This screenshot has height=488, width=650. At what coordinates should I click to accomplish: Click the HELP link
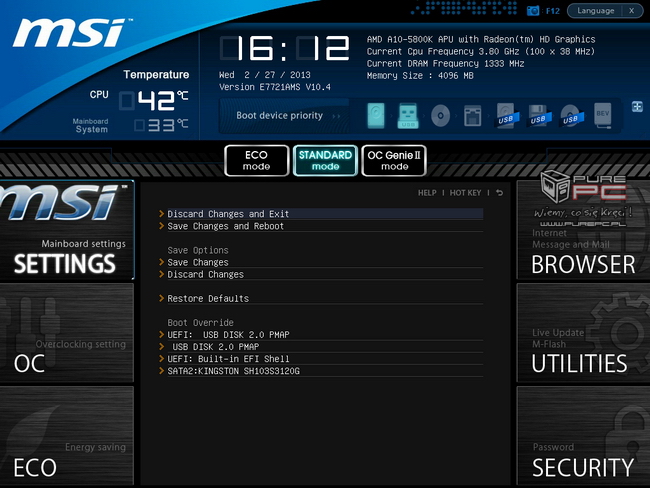[x=427, y=193]
